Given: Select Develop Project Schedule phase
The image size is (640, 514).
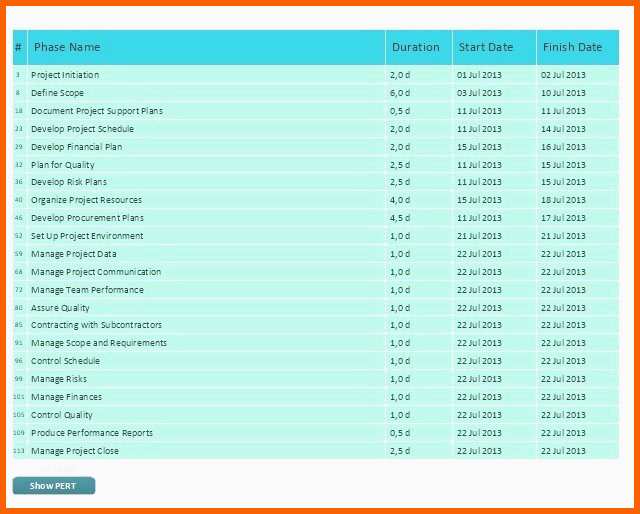Looking at the screenshot, I should click(x=82, y=129).
